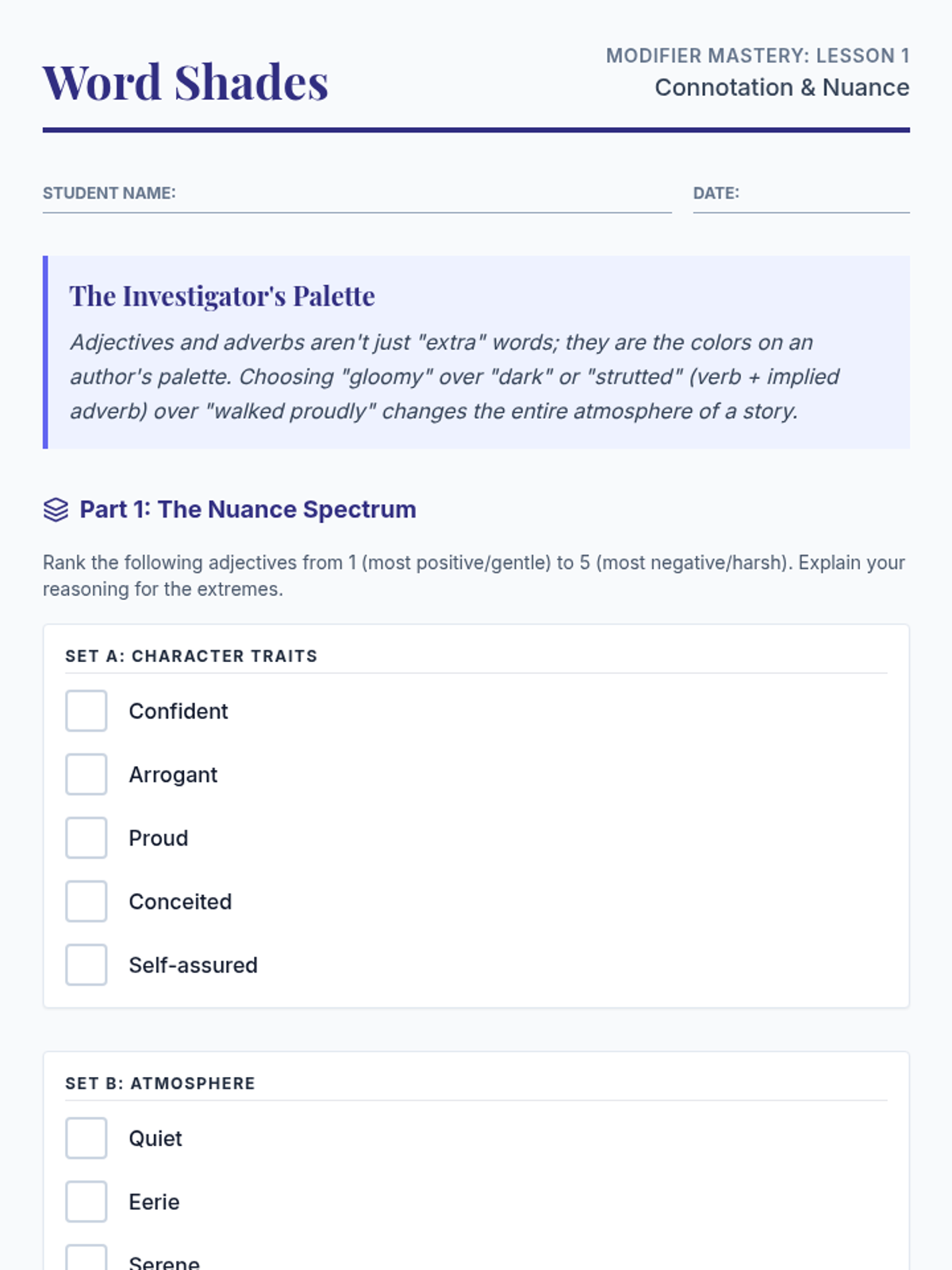Screen dimensions: 952x1270
Task: Click the Modifier Mastery: Lesson 1 label
Action: pyautogui.click(x=757, y=56)
